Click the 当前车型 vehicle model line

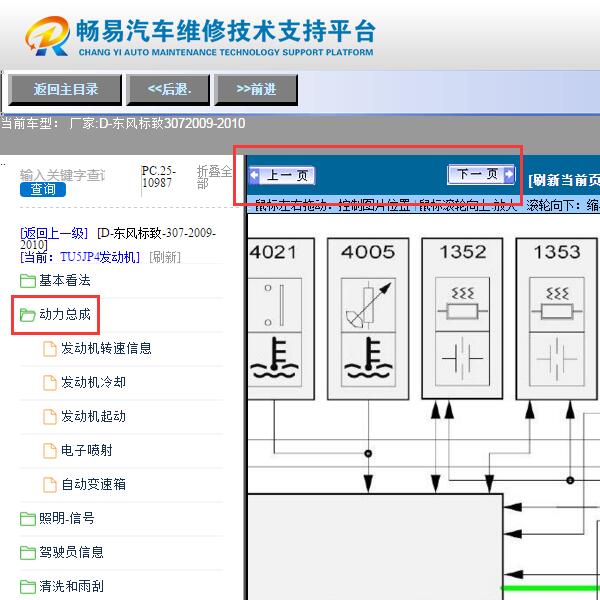[123, 124]
